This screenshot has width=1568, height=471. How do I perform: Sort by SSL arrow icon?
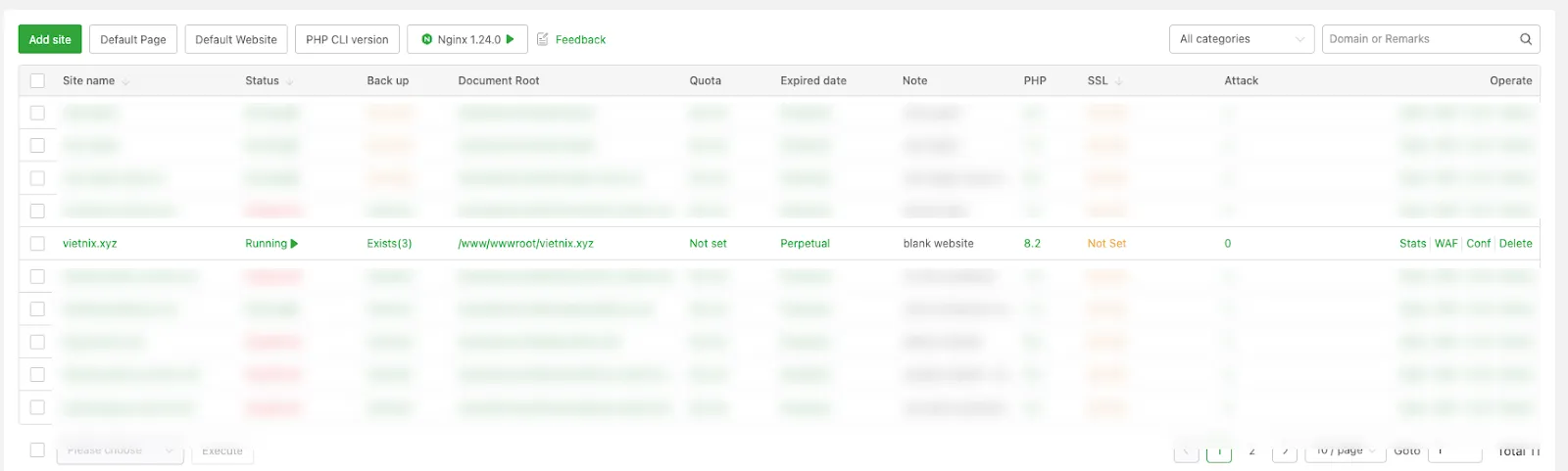tap(1119, 81)
